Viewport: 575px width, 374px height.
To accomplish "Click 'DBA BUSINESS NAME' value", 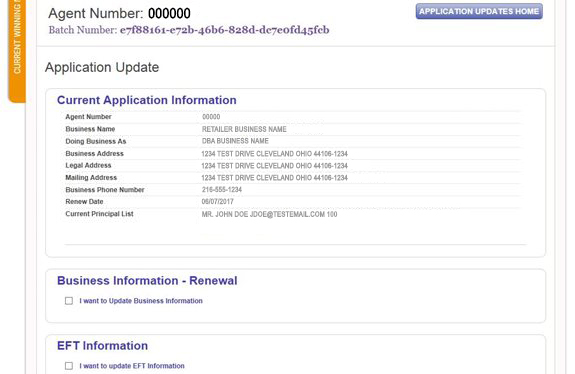I will tap(235, 141).
